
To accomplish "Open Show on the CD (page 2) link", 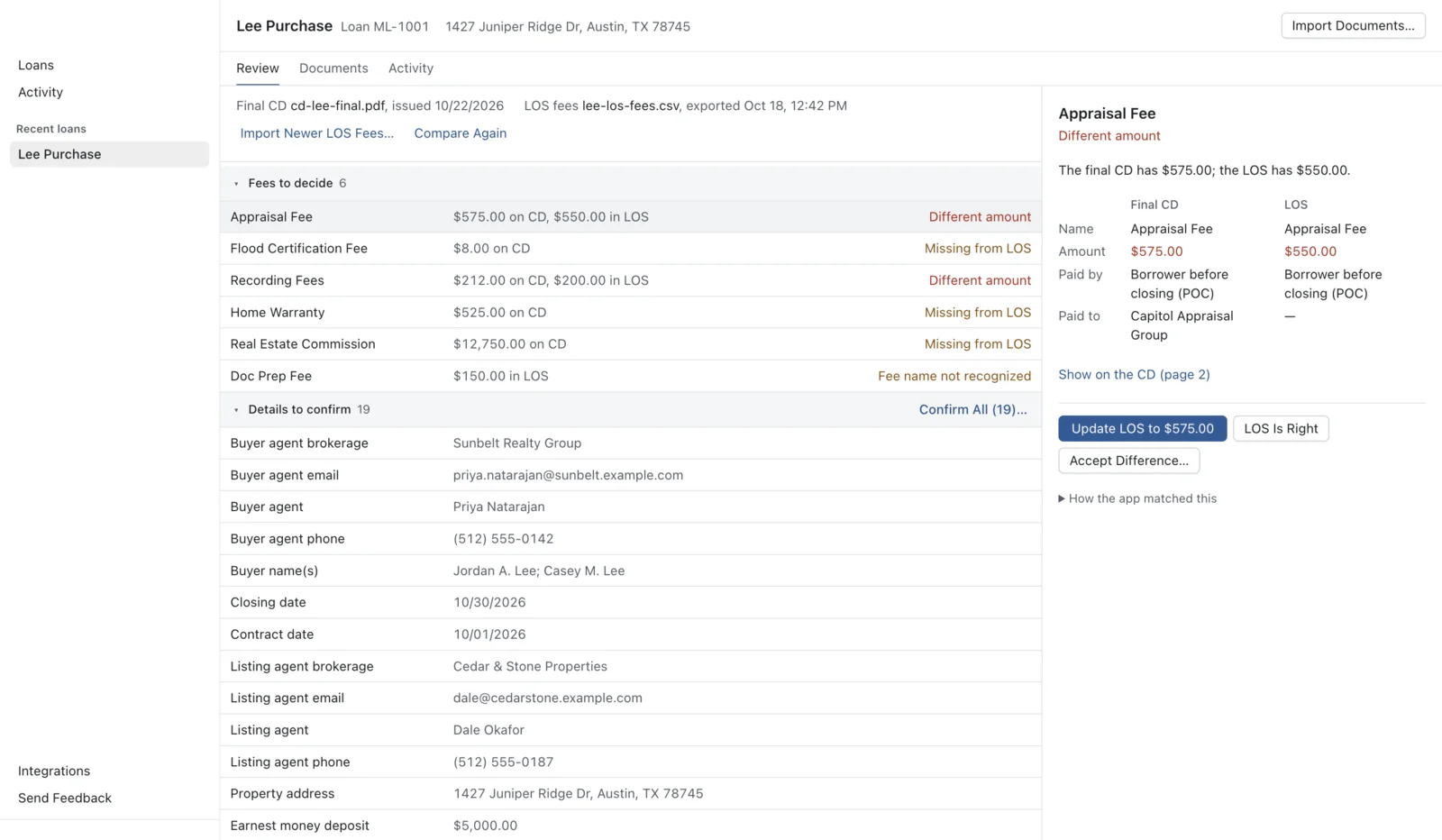I will point(1134,374).
